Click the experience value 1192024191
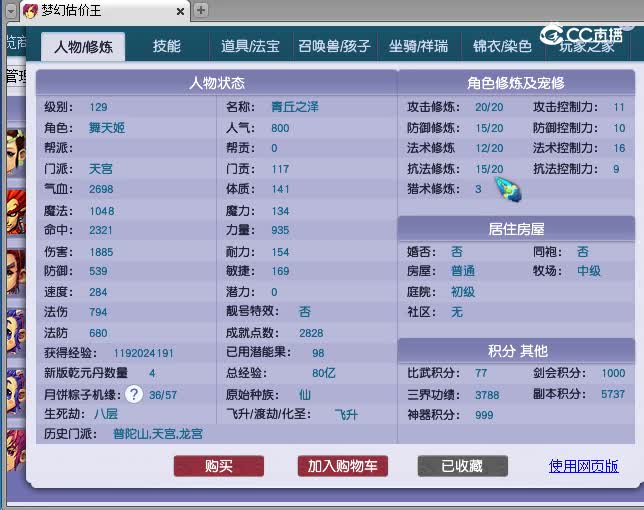Image resolution: width=644 pixels, height=510 pixels. 143,353
